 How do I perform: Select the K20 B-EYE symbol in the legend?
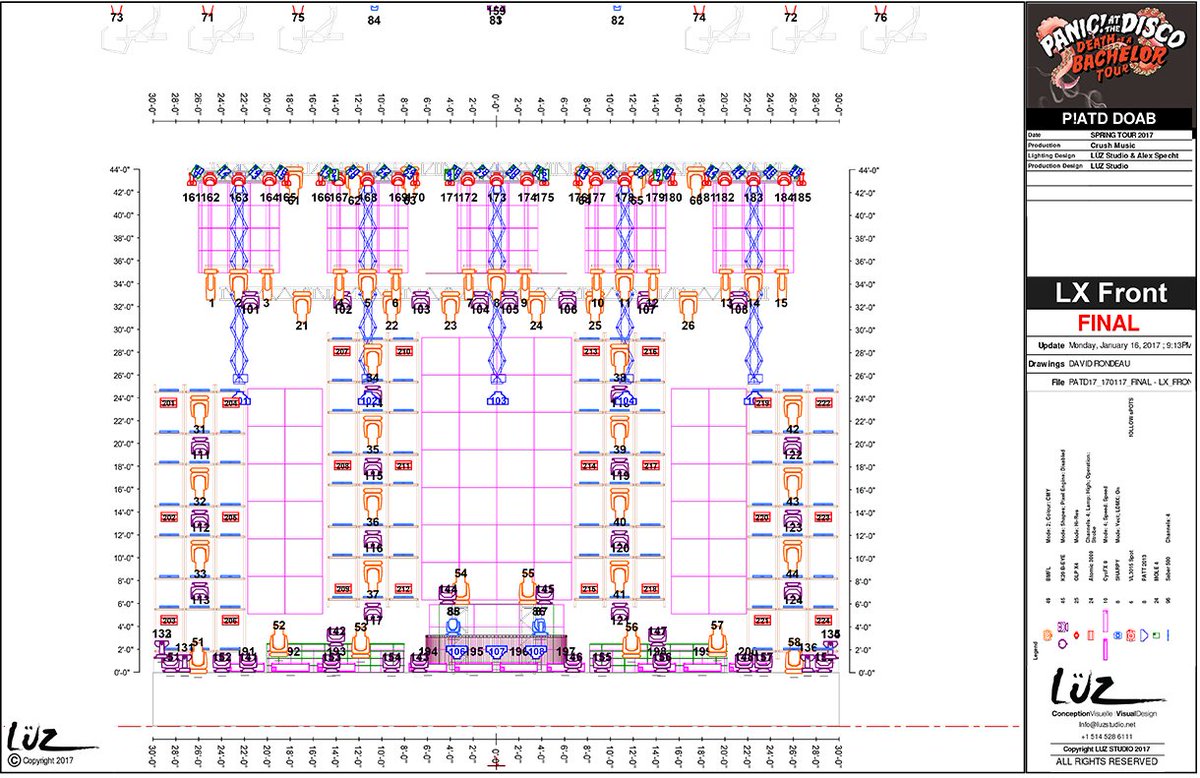click(x=1063, y=627)
